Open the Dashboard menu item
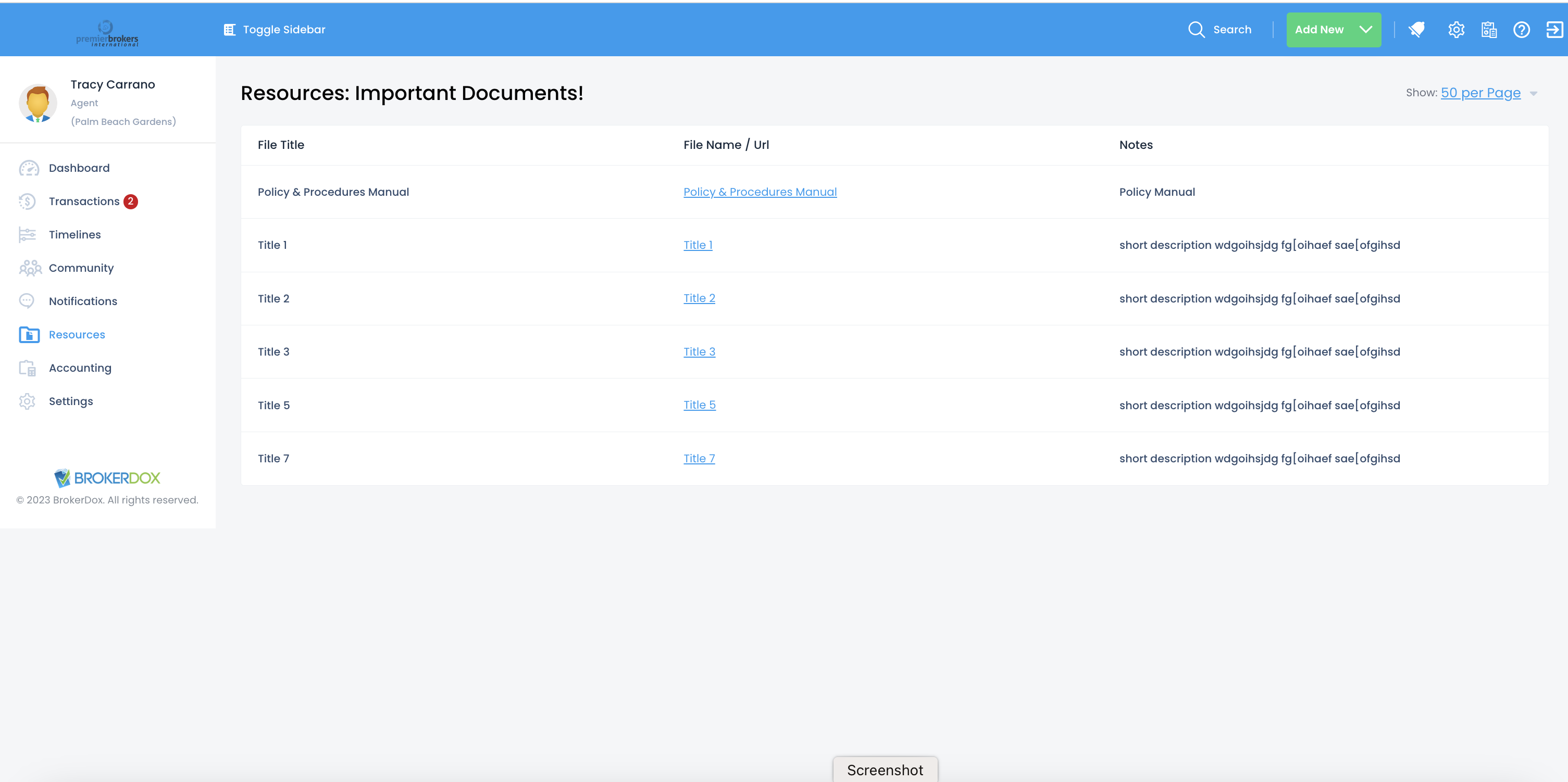 click(x=79, y=168)
